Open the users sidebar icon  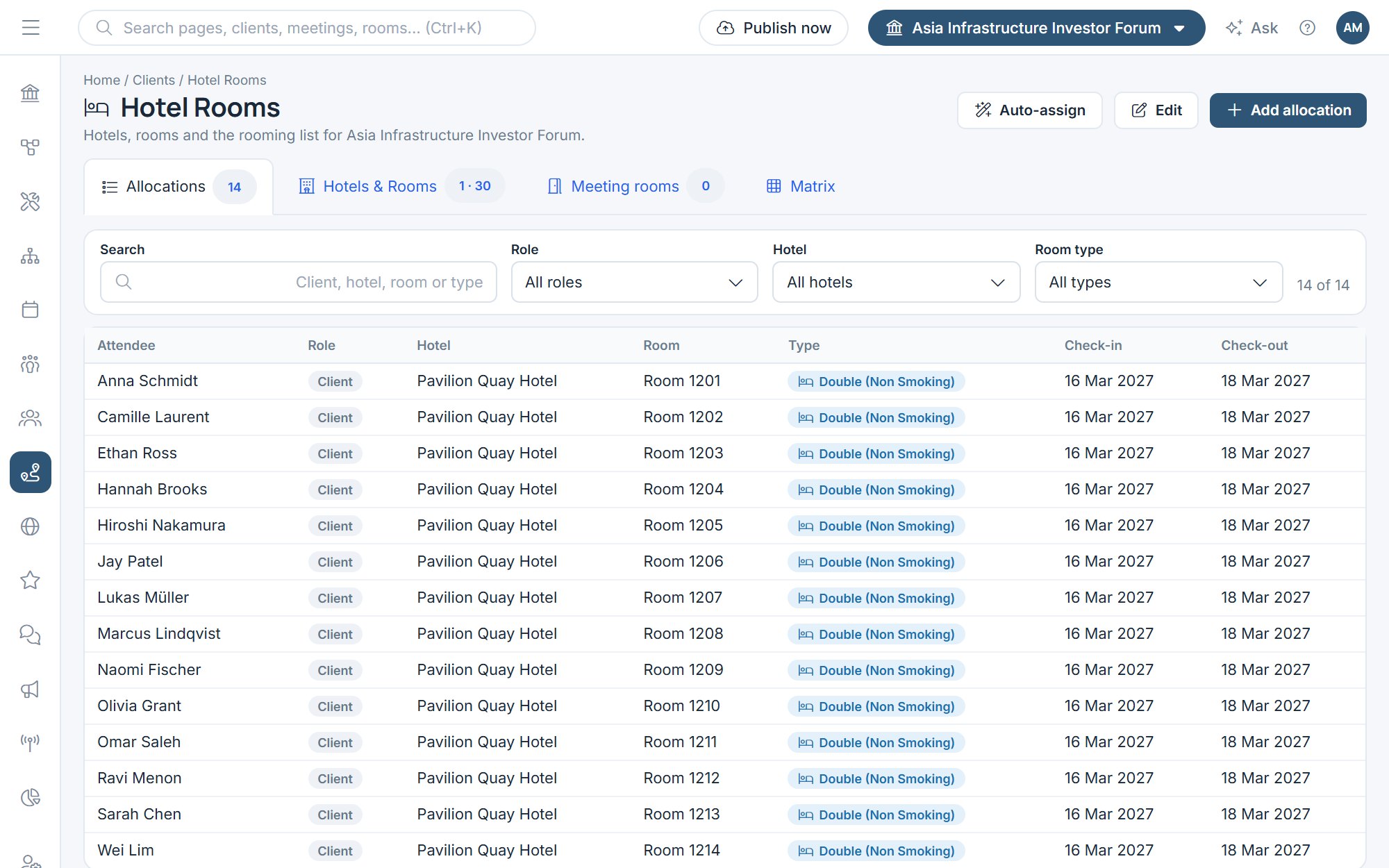coord(30,418)
